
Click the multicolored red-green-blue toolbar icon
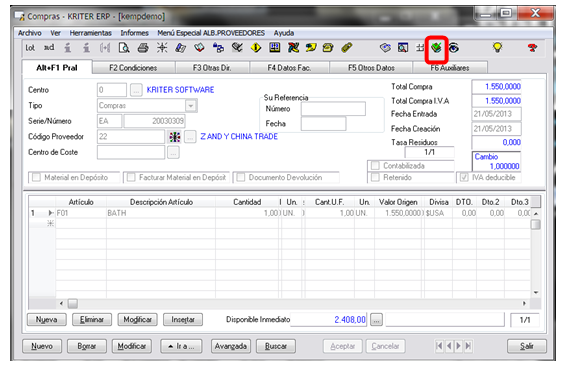click(x=293, y=48)
